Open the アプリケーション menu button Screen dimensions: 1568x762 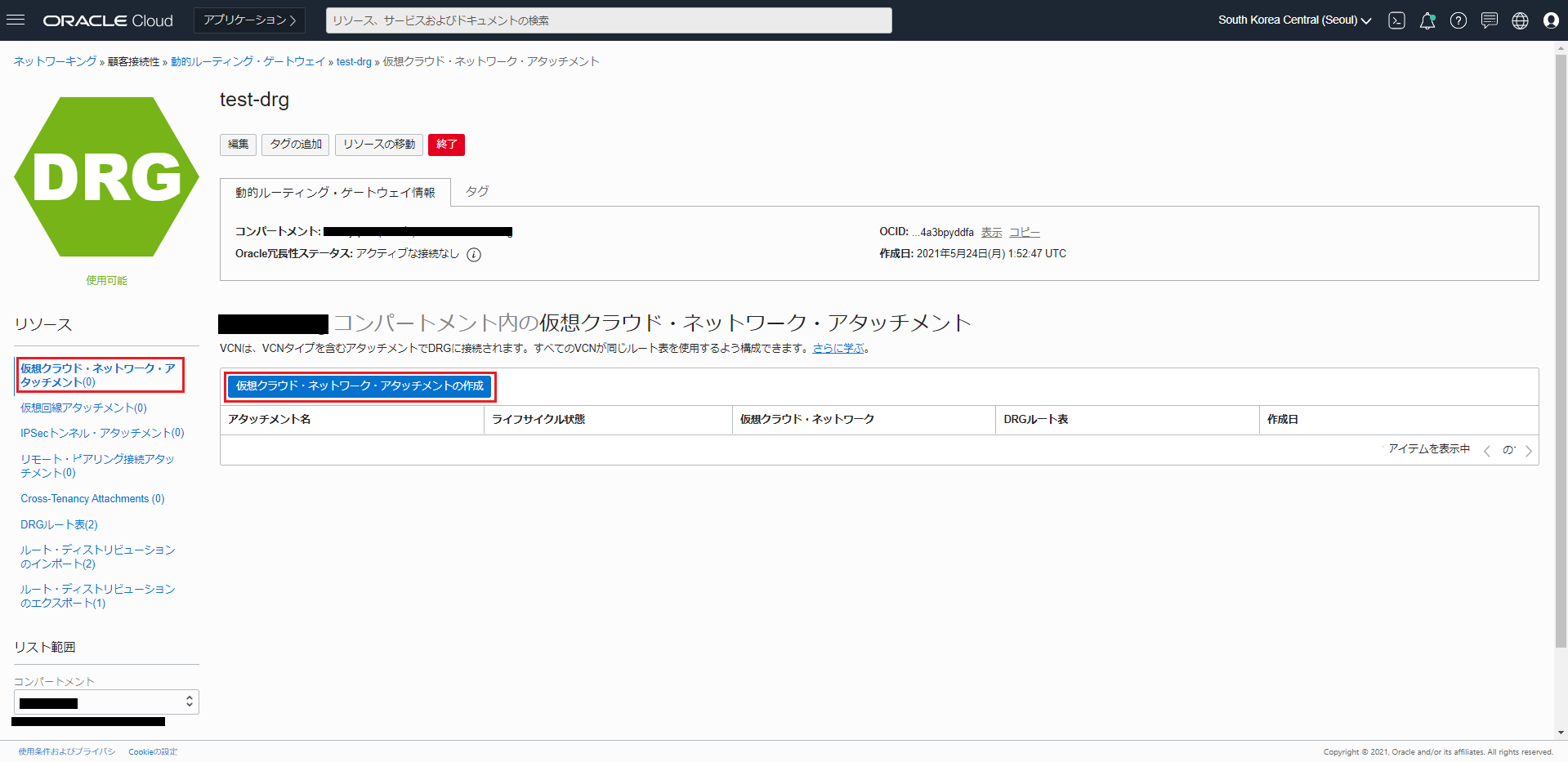point(249,20)
